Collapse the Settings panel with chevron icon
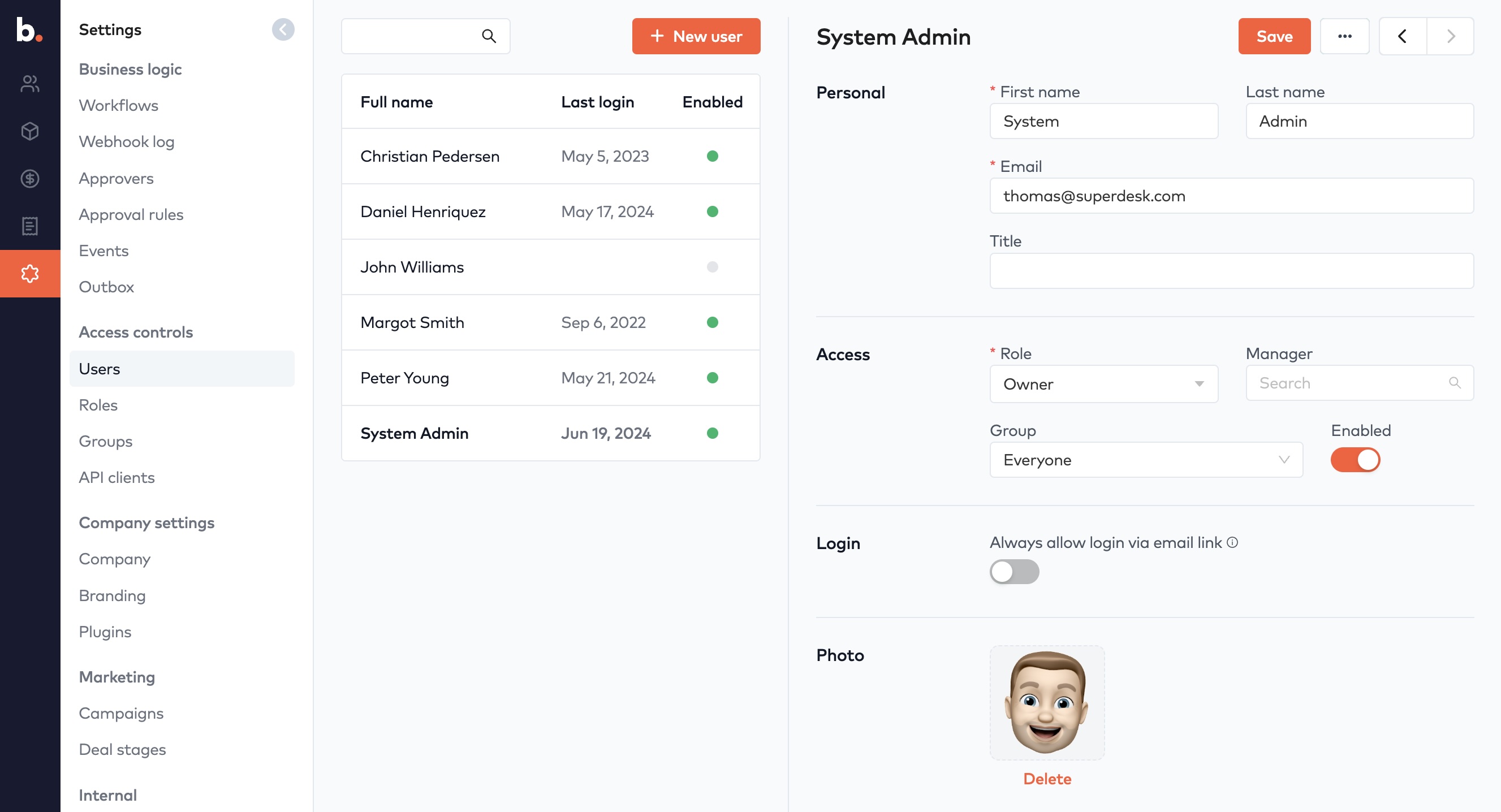 [283, 30]
